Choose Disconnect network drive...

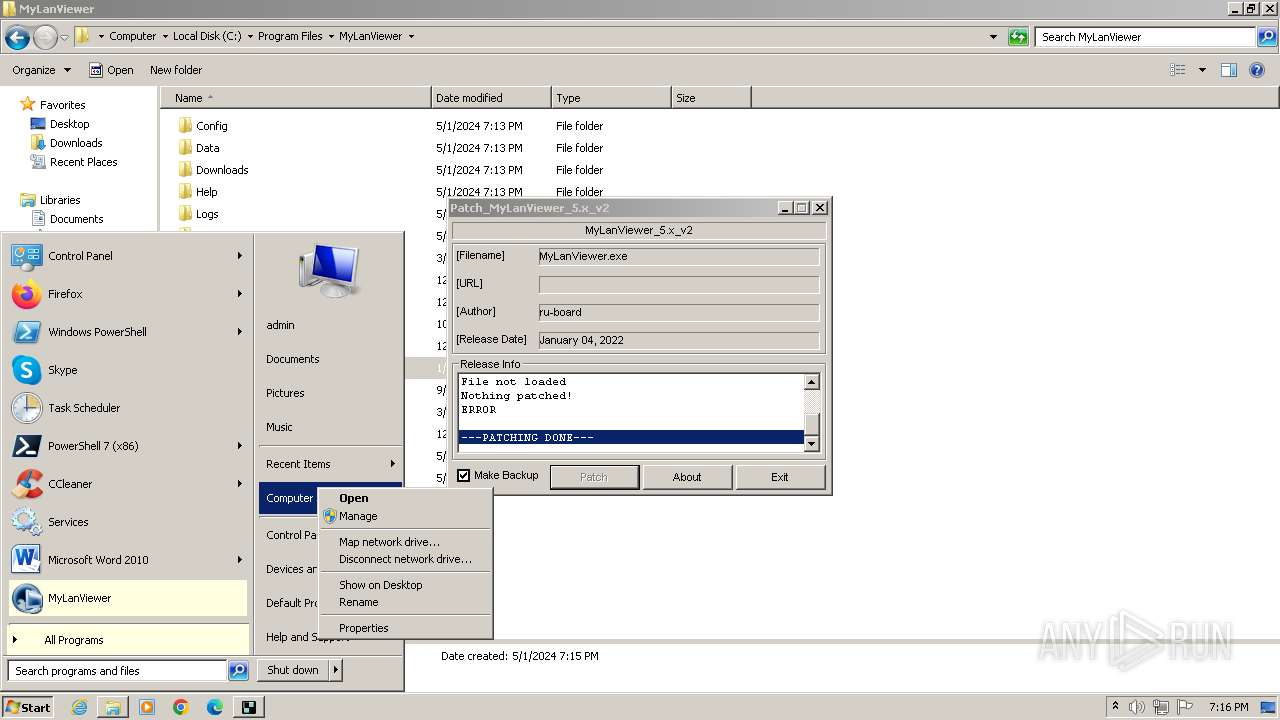(405, 559)
